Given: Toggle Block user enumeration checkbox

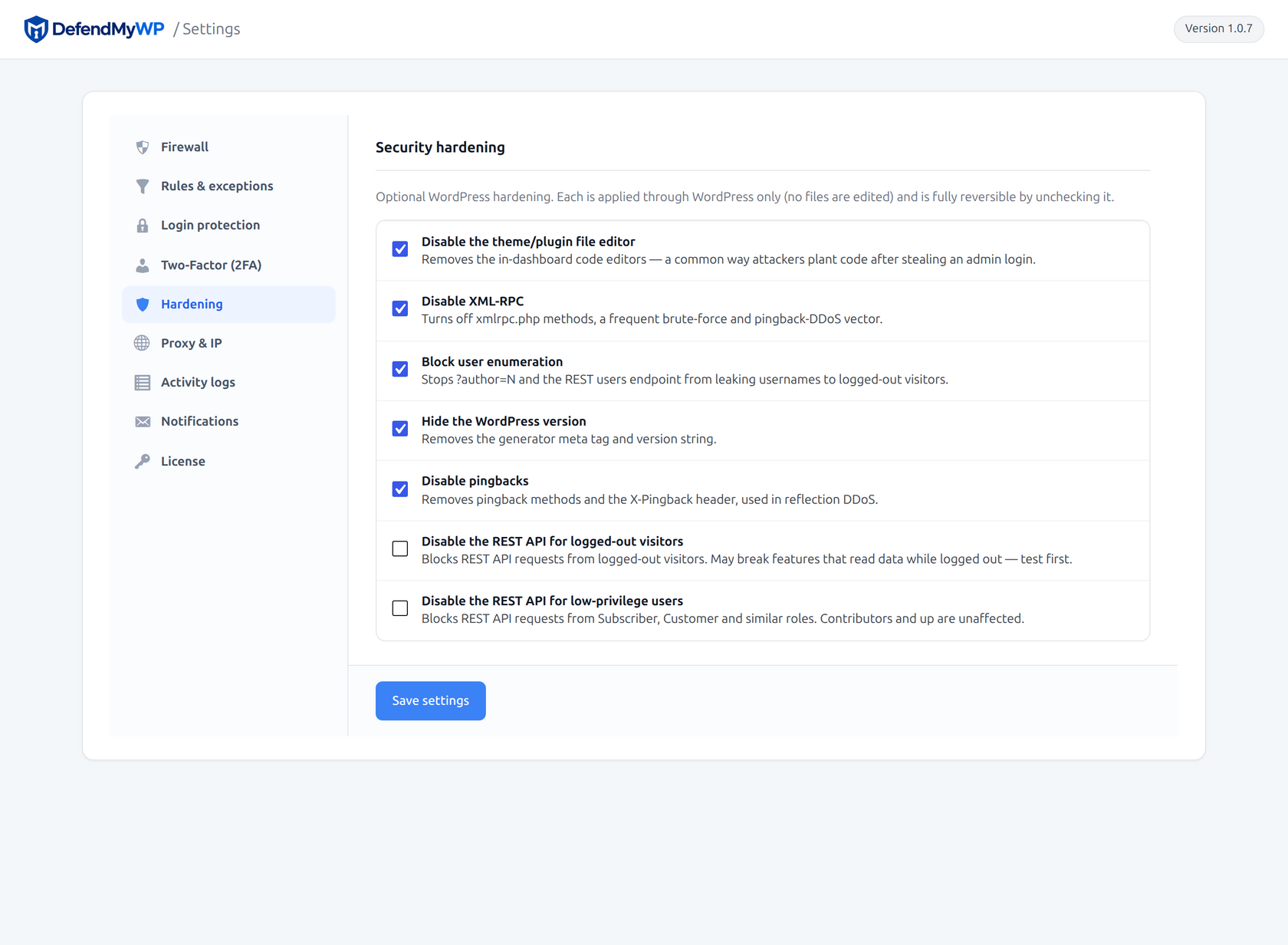Looking at the screenshot, I should tap(400, 370).
